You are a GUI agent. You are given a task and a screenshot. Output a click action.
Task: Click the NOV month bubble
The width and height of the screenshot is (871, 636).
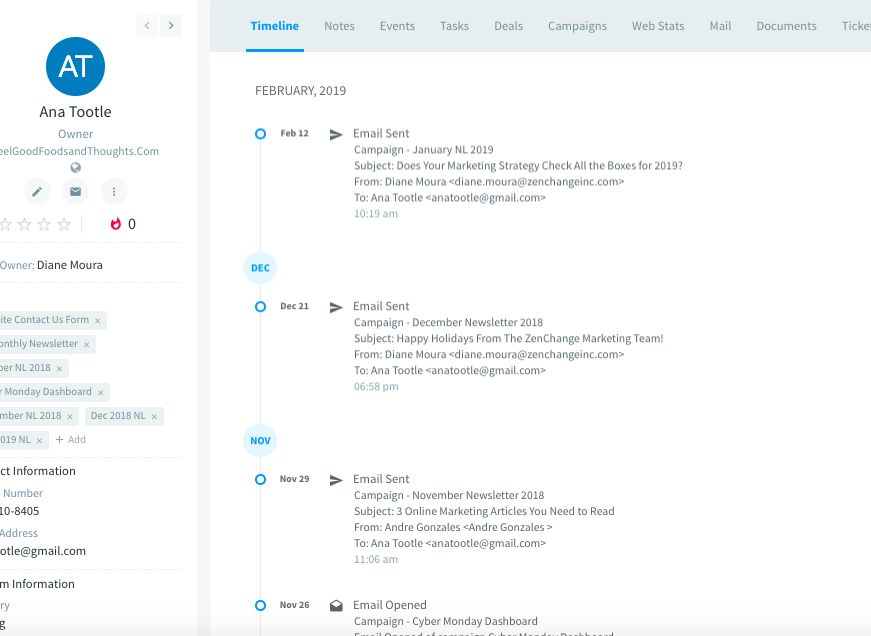[x=260, y=440]
